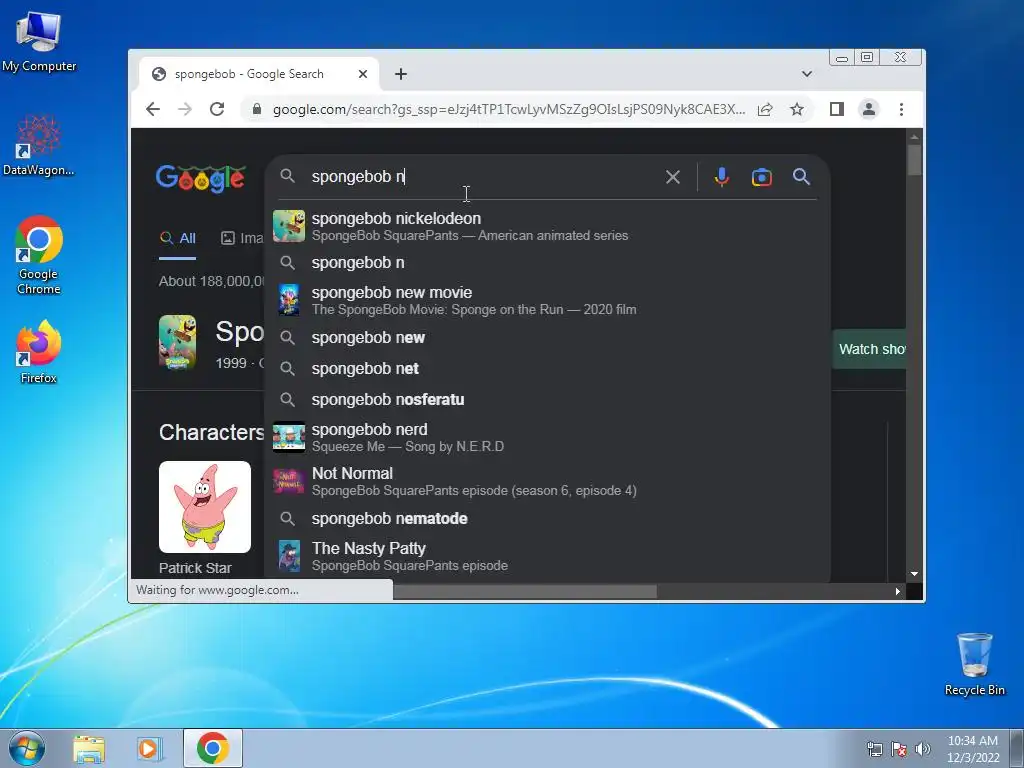Click SpongeBob knowledge panel poster

click(x=178, y=342)
